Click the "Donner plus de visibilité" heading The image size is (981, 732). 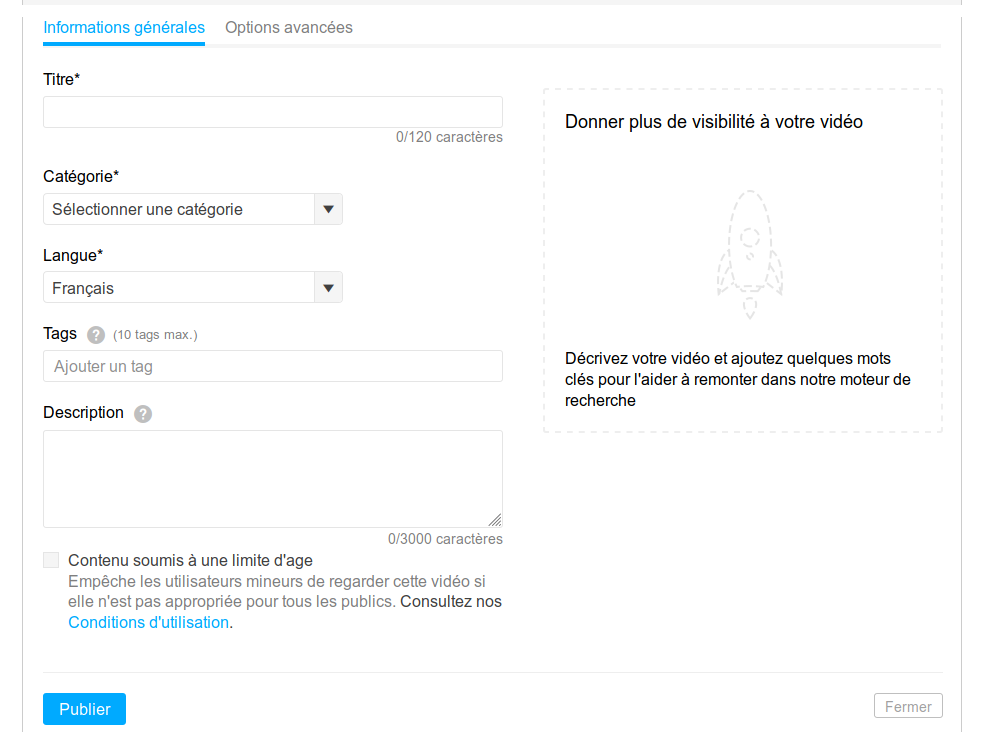714,122
